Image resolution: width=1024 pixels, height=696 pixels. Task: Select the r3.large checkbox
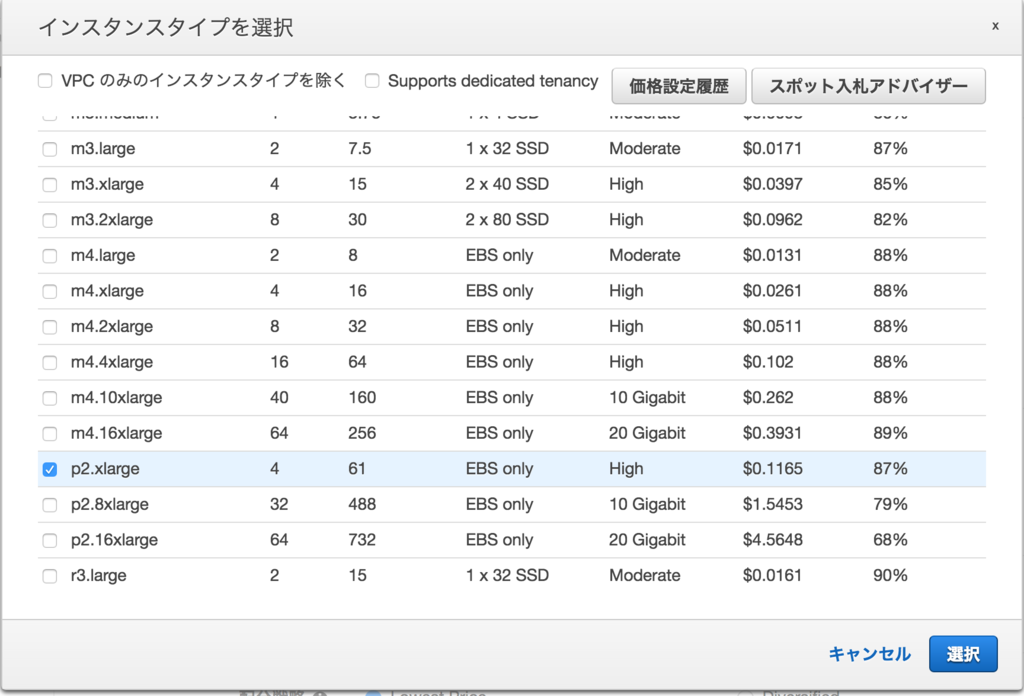point(50,576)
